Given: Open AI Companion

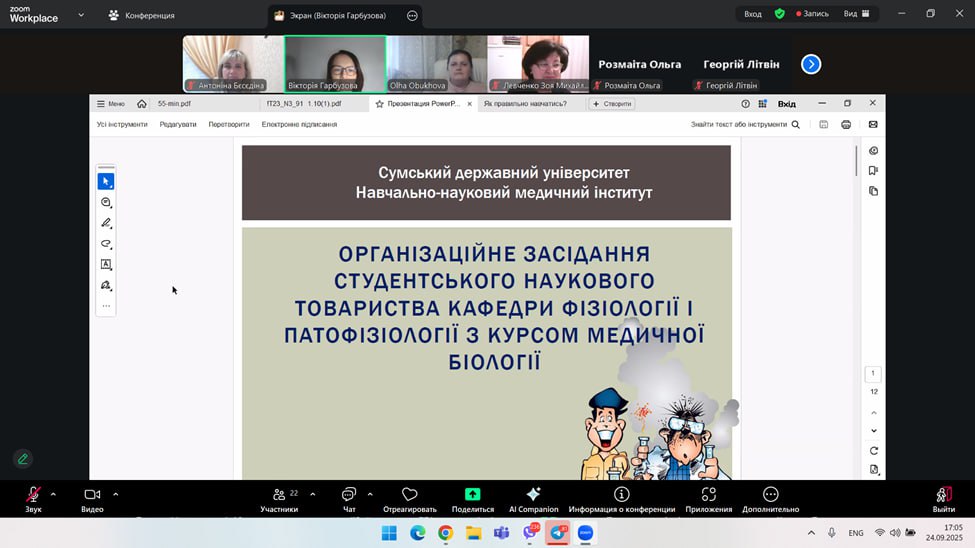Looking at the screenshot, I should pyautogui.click(x=533, y=495).
